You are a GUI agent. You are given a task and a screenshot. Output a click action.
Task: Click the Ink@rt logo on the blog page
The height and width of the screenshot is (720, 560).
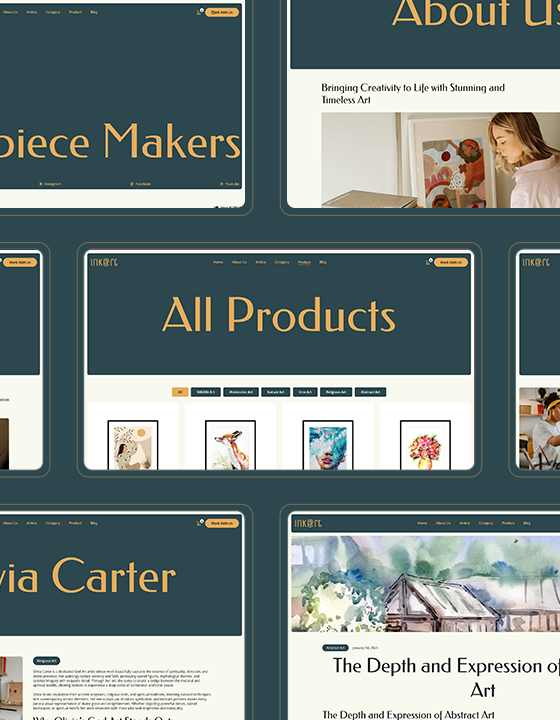pos(308,523)
